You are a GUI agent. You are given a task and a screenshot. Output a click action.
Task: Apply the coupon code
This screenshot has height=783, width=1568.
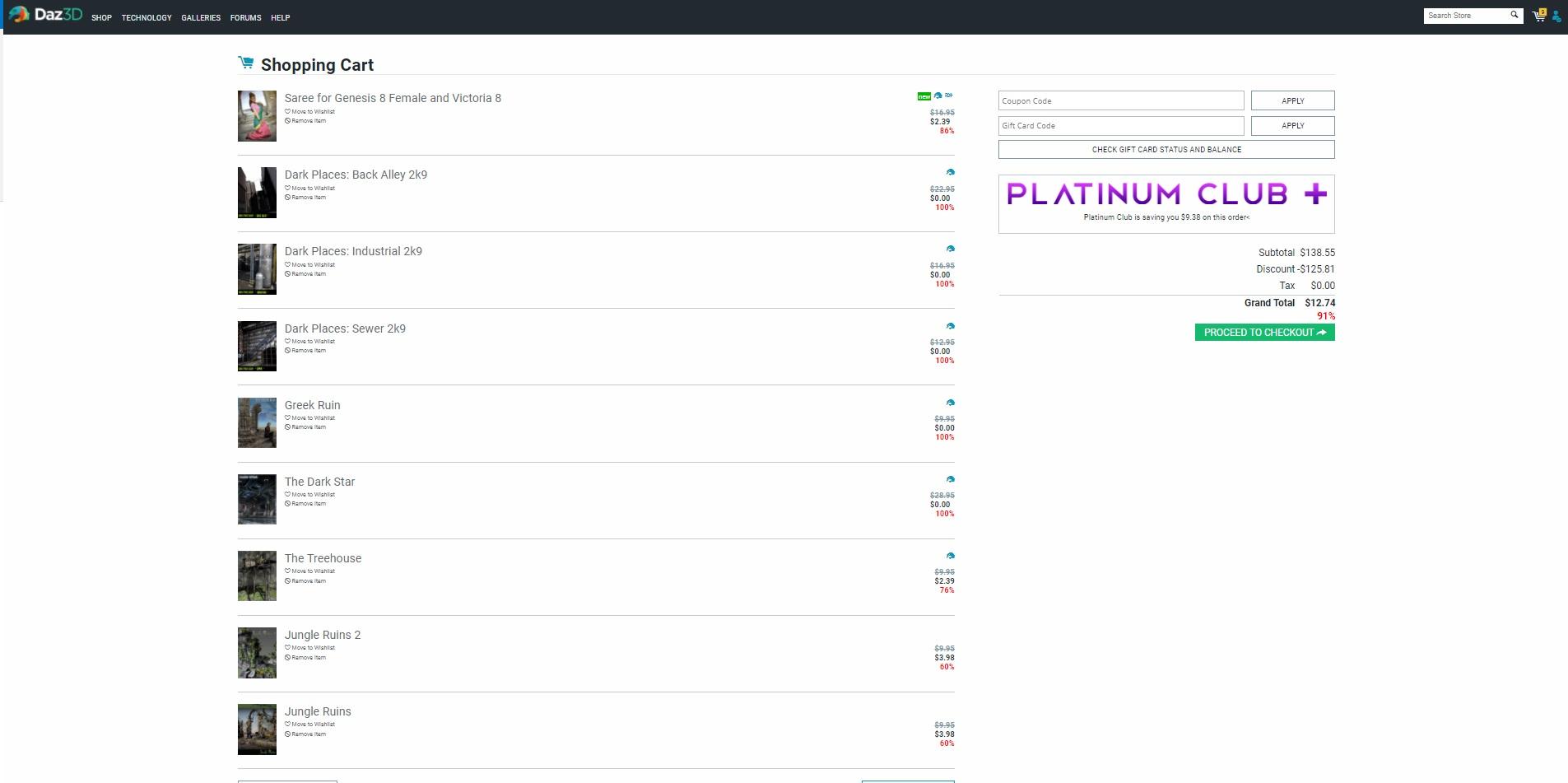pos(1292,100)
